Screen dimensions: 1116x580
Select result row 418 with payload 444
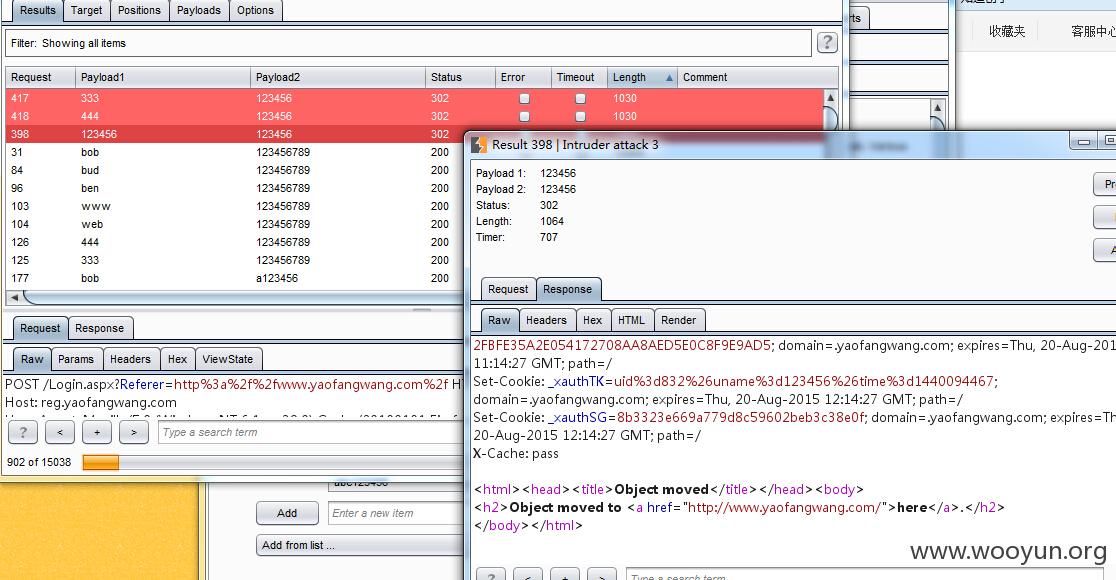click(x=414, y=116)
